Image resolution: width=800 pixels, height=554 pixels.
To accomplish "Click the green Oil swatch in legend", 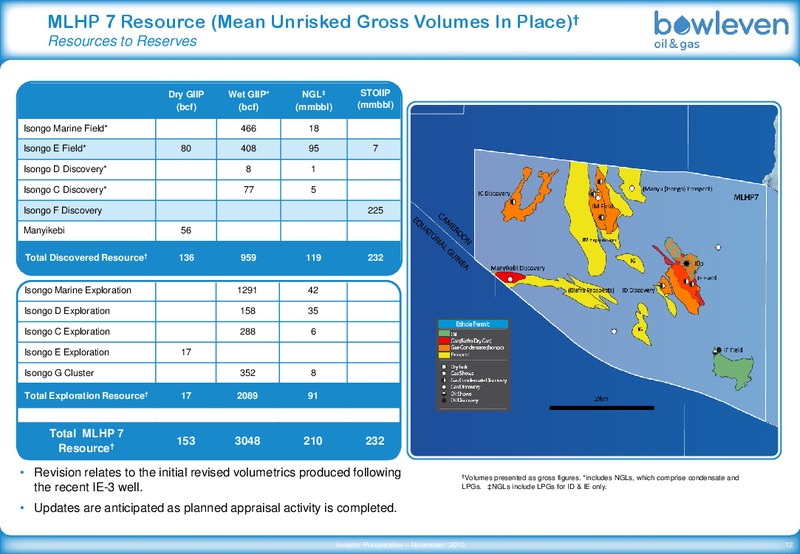I will (444, 334).
